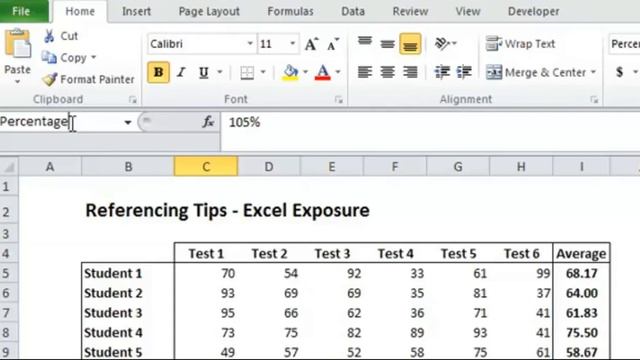Decrease font size with Shrink Font icon
Screen dimensions: 640x360
[x=333, y=44]
